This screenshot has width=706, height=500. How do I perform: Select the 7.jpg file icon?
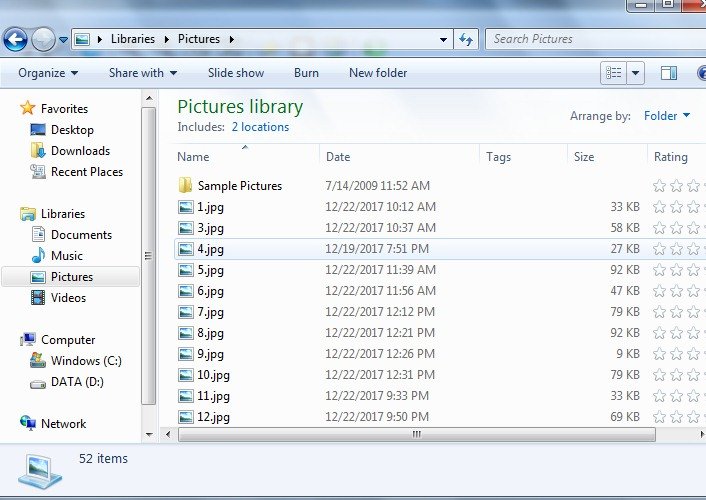pyautogui.click(x=186, y=312)
